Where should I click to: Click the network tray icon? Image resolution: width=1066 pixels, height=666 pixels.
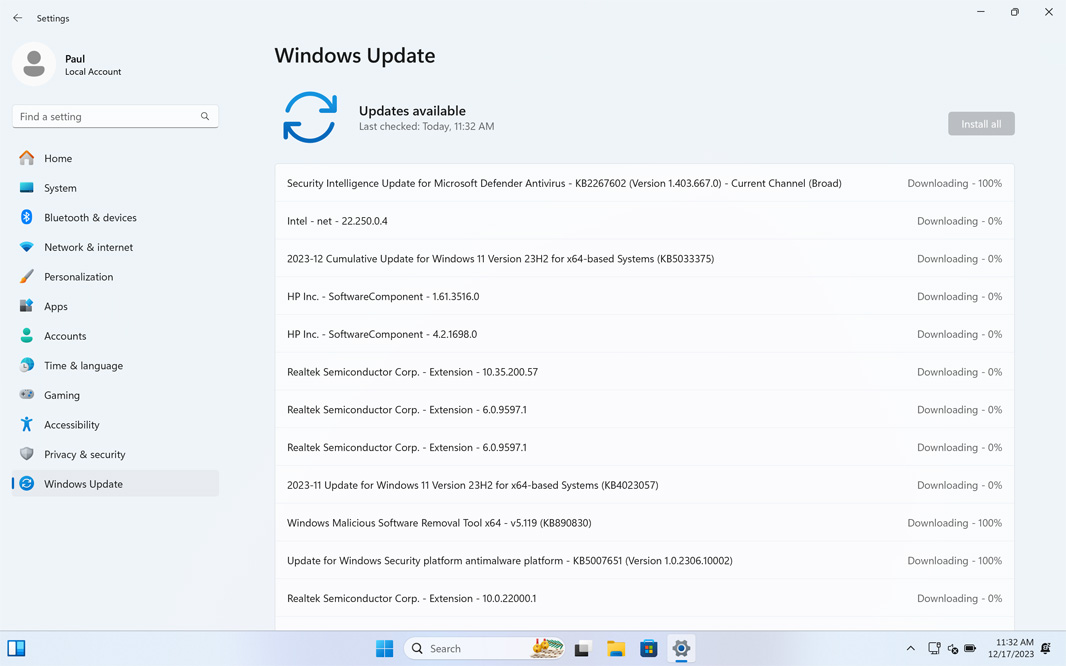click(934, 648)
